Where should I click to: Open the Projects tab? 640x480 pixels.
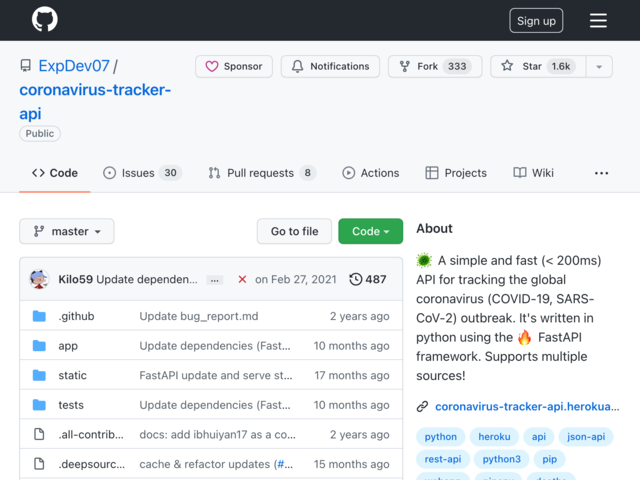(456, 173)
